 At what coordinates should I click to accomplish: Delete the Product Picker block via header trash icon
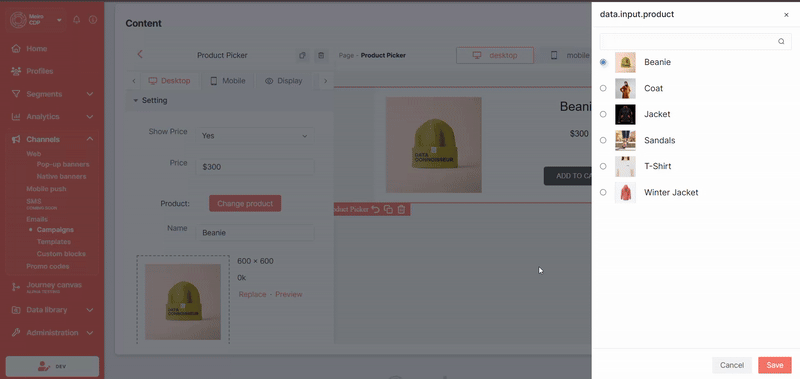(x=320, y=55)
